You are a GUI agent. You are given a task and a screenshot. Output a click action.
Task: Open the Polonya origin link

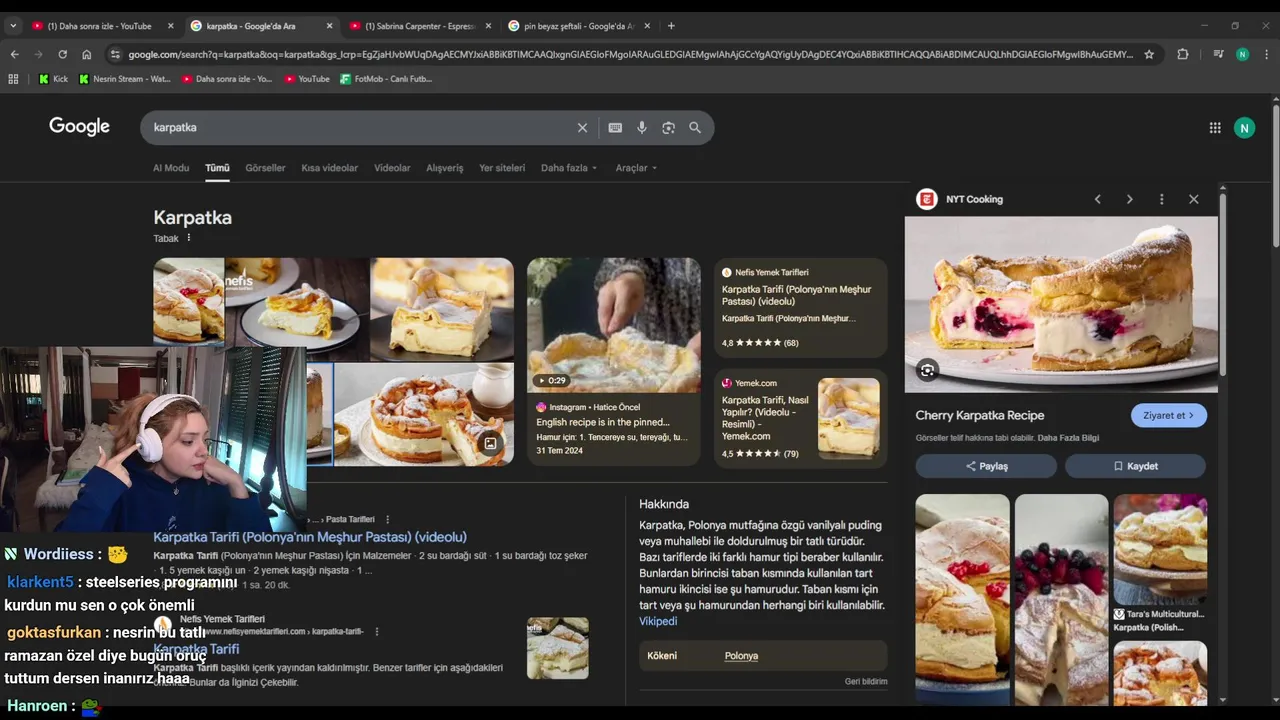click(x=741, y=656)
